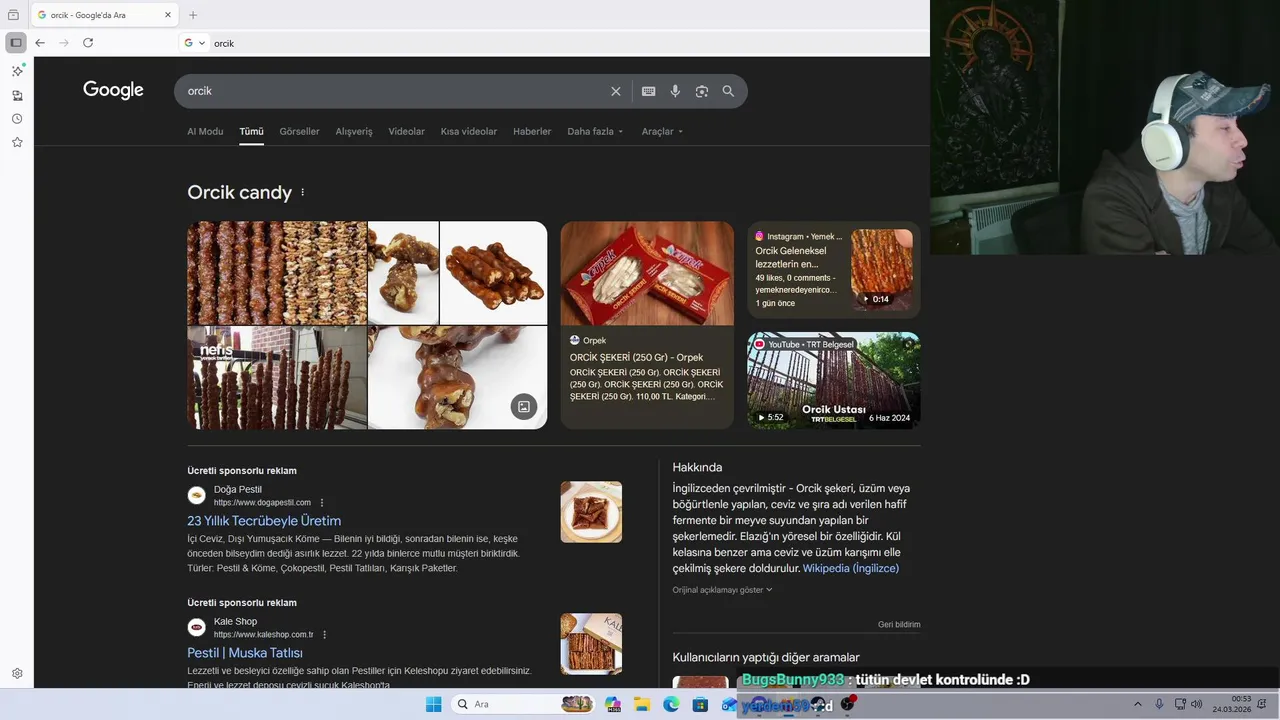Viewport: 1280px width, 720px height.
Task: Click the image gallery icon on photo grid
Action: [524, 406]
